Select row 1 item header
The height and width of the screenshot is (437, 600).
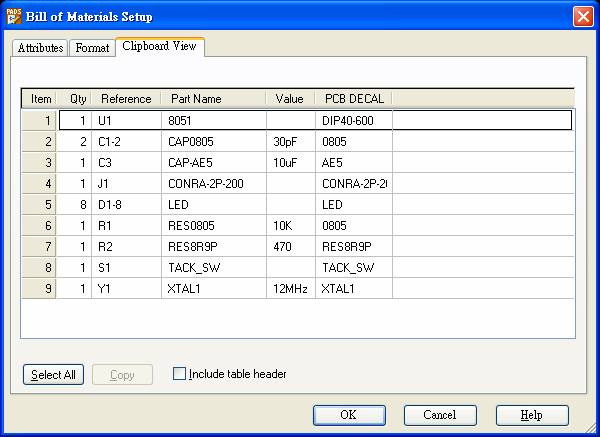pos(40,120)
